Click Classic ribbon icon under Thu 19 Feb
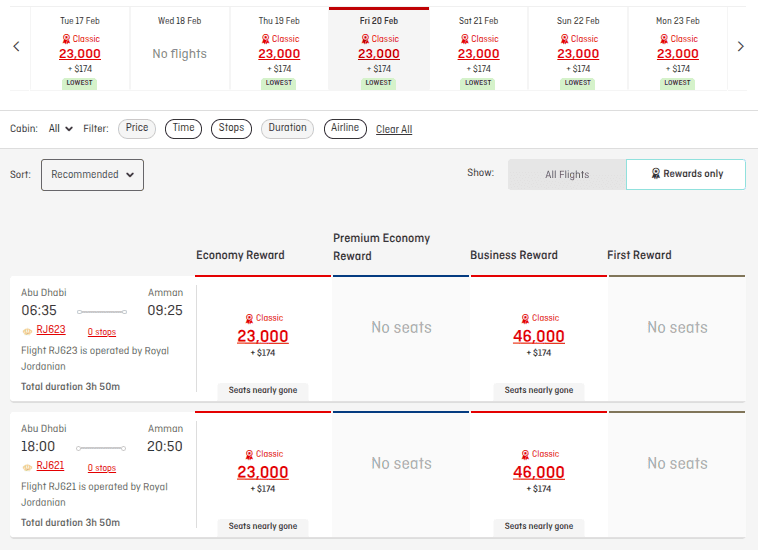 coord(265,39)
